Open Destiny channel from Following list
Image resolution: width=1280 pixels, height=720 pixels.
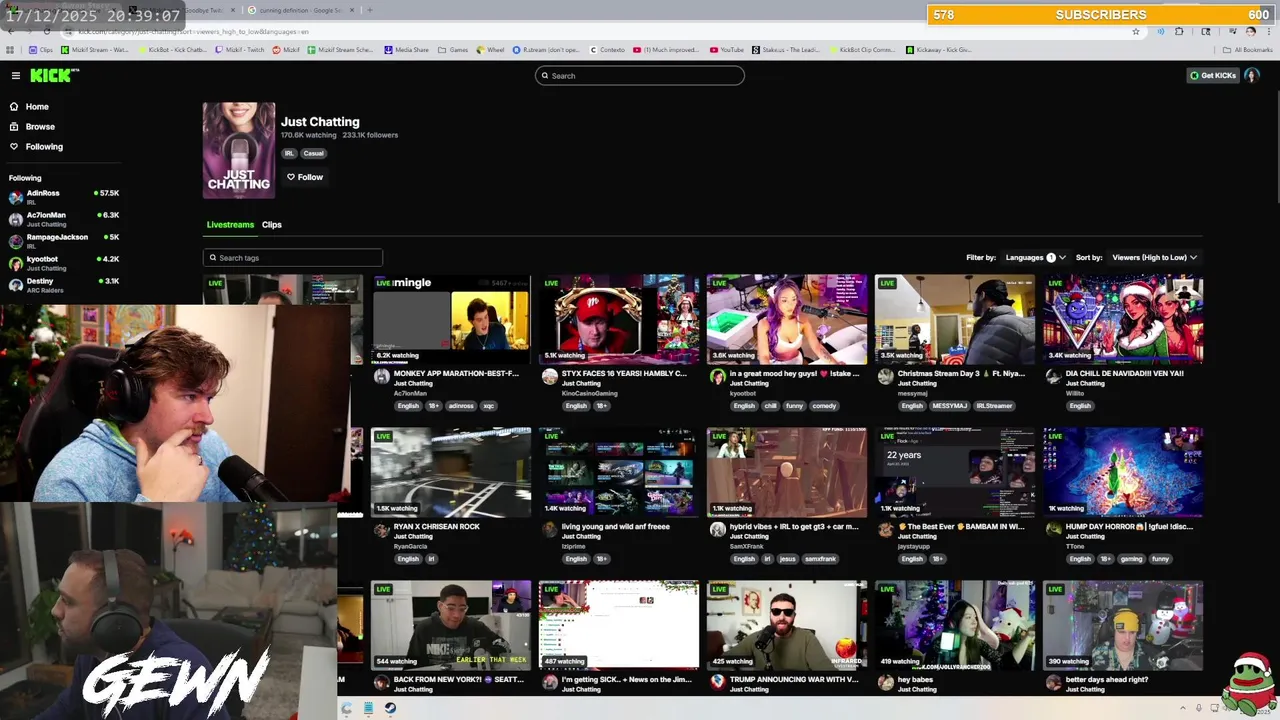(x=64, y=285)
